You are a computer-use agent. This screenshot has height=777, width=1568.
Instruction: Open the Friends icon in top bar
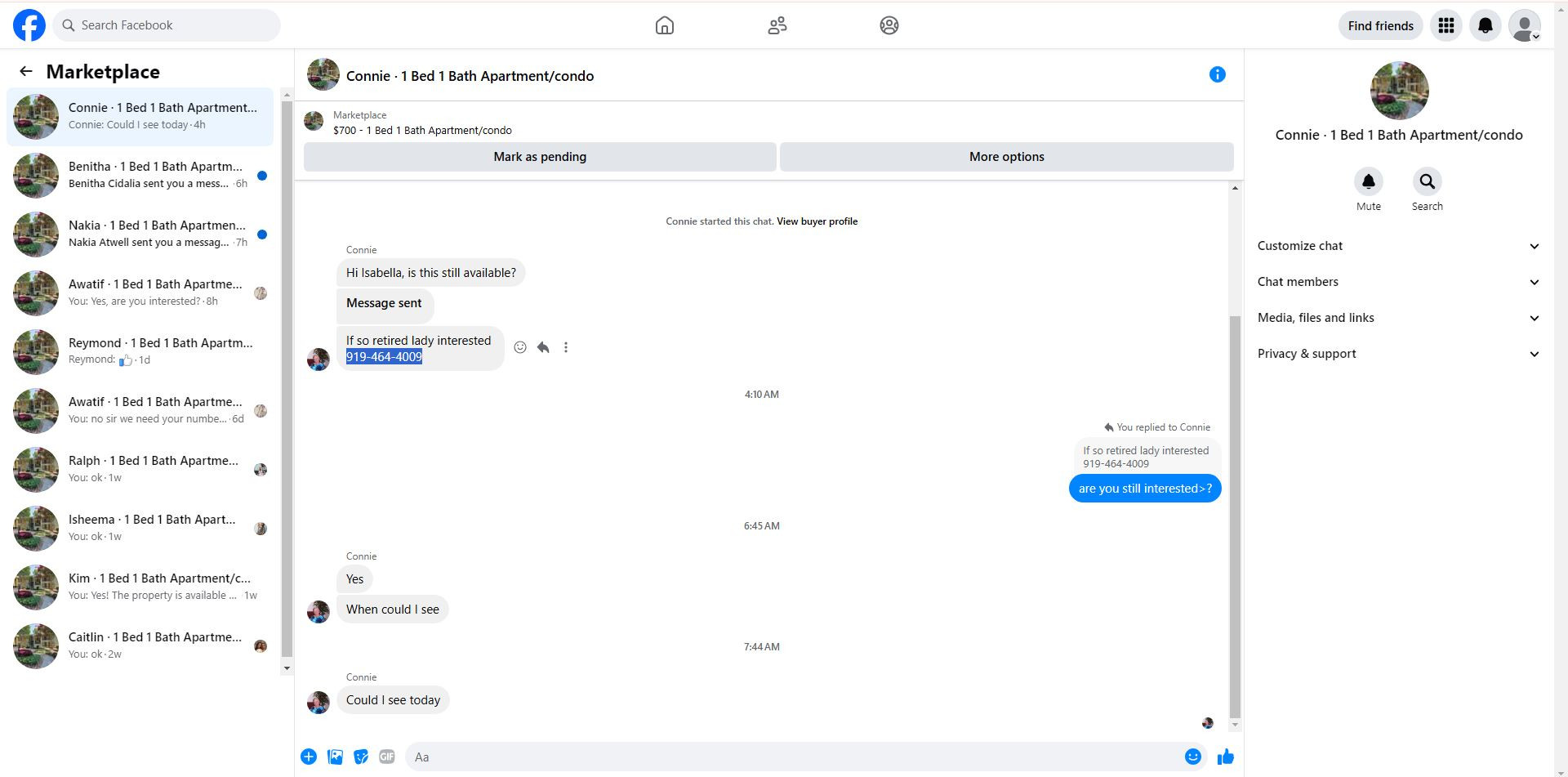[777, 25]
